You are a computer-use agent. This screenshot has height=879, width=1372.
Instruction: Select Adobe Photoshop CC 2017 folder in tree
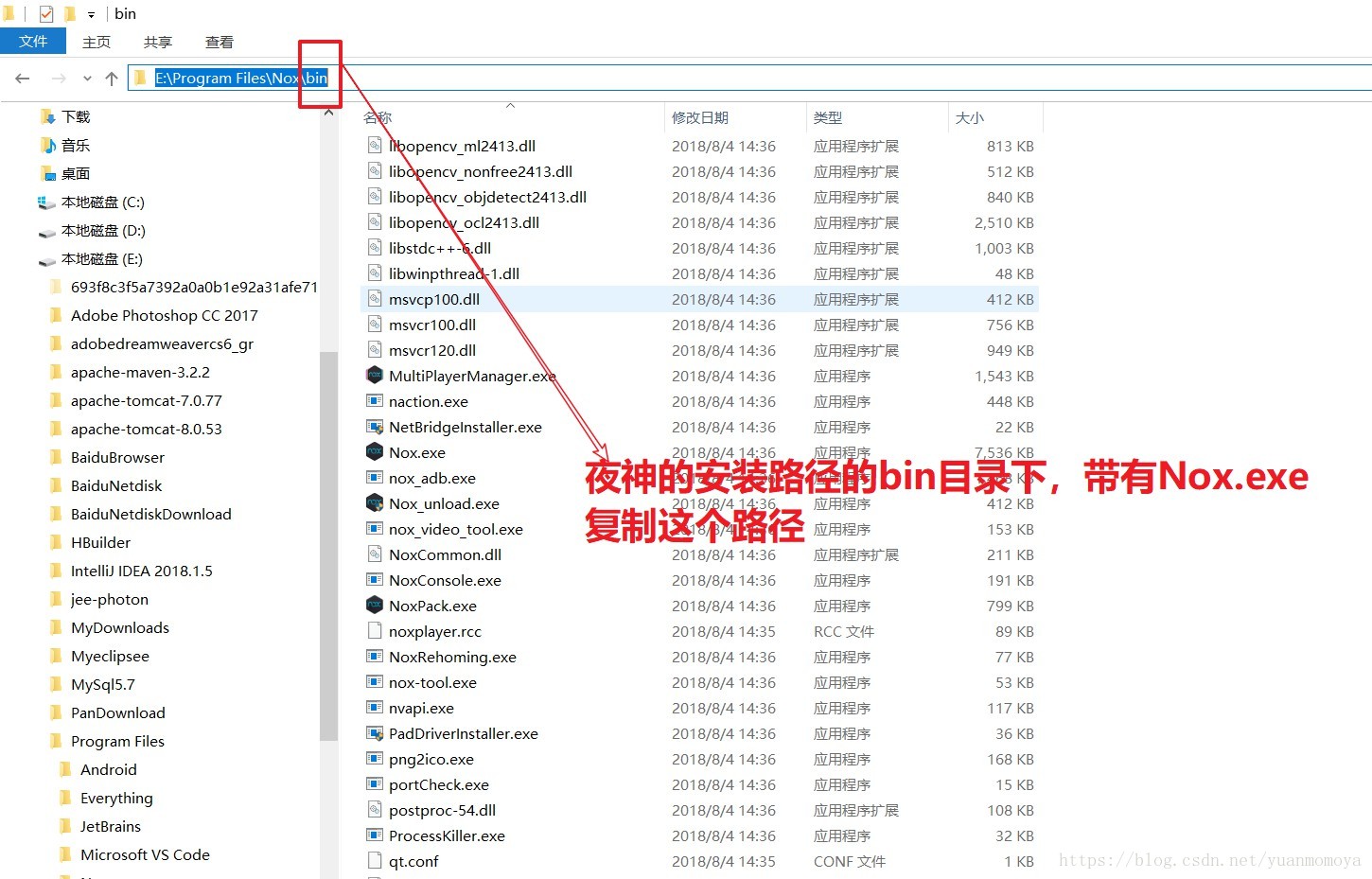point(164,315)
